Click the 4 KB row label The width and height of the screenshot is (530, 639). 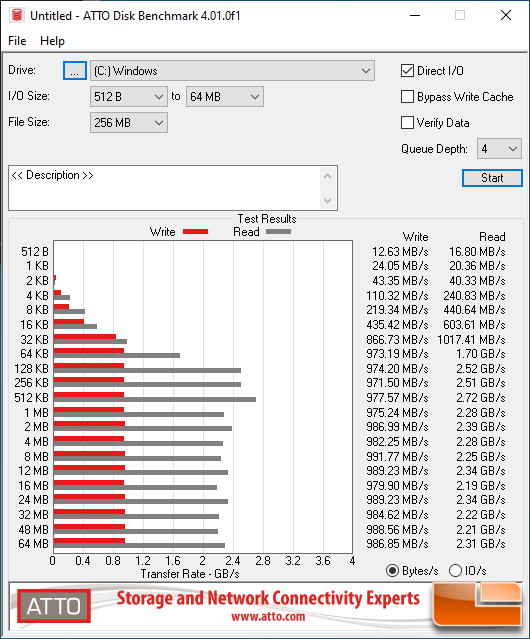[x=37, y=295]
